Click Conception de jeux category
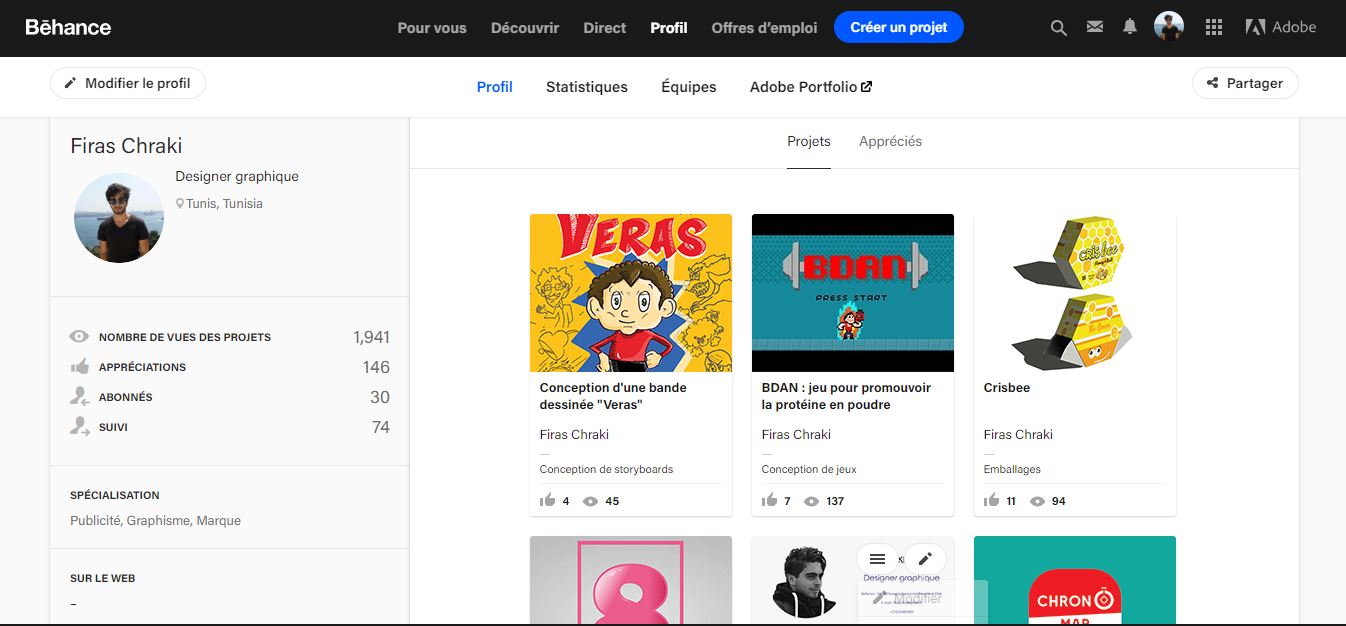1346x626 pixels. coord(809,469)
